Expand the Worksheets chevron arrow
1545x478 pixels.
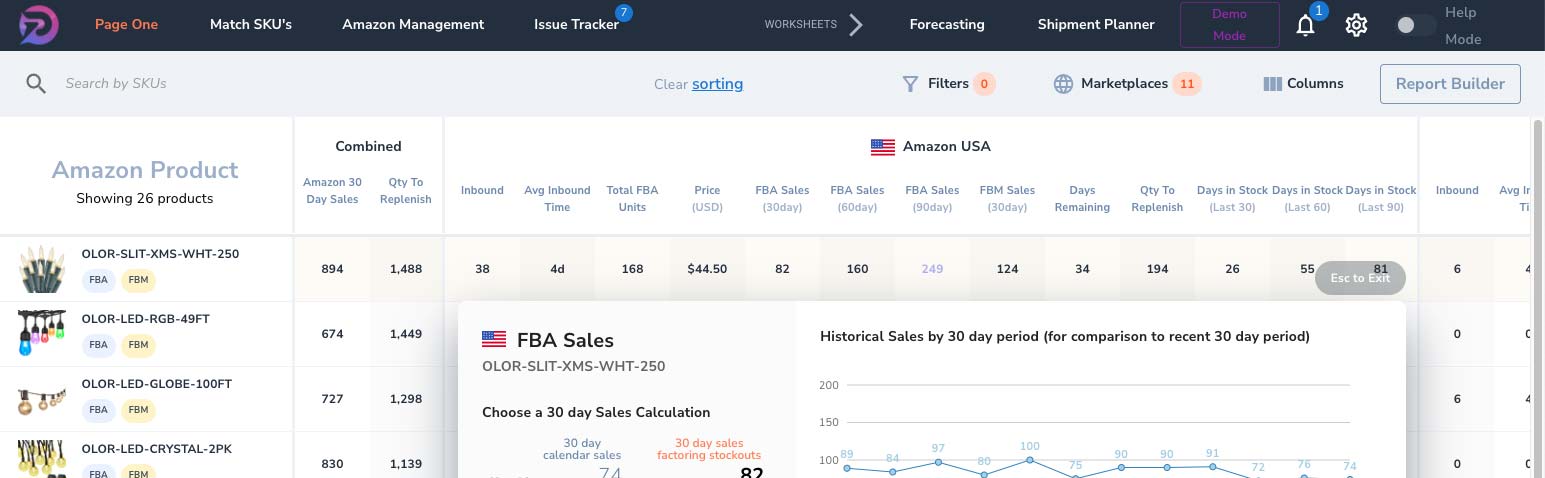(x=855, y=25)
